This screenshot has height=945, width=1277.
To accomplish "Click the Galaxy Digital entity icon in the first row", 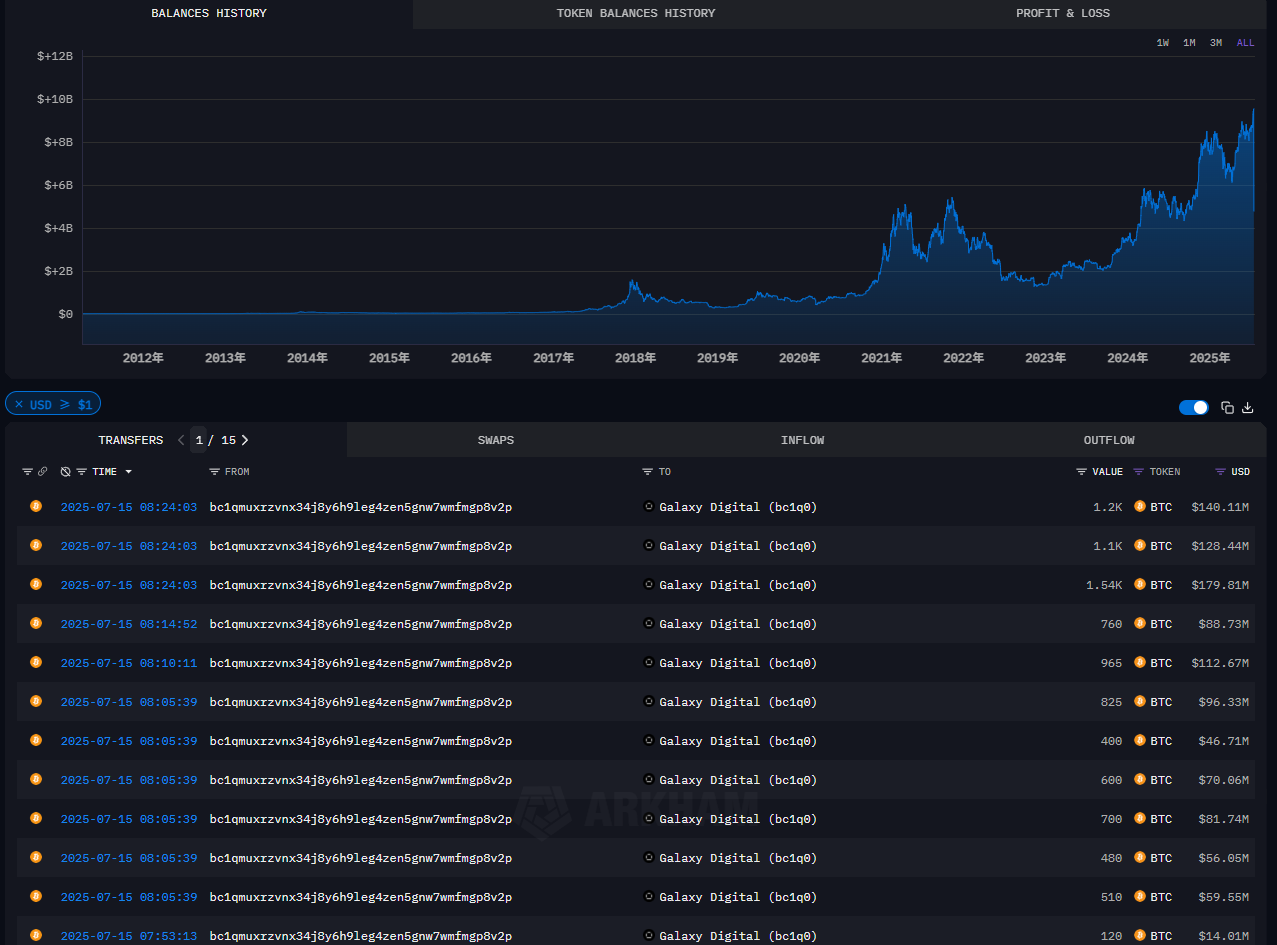I will point(648,507).
